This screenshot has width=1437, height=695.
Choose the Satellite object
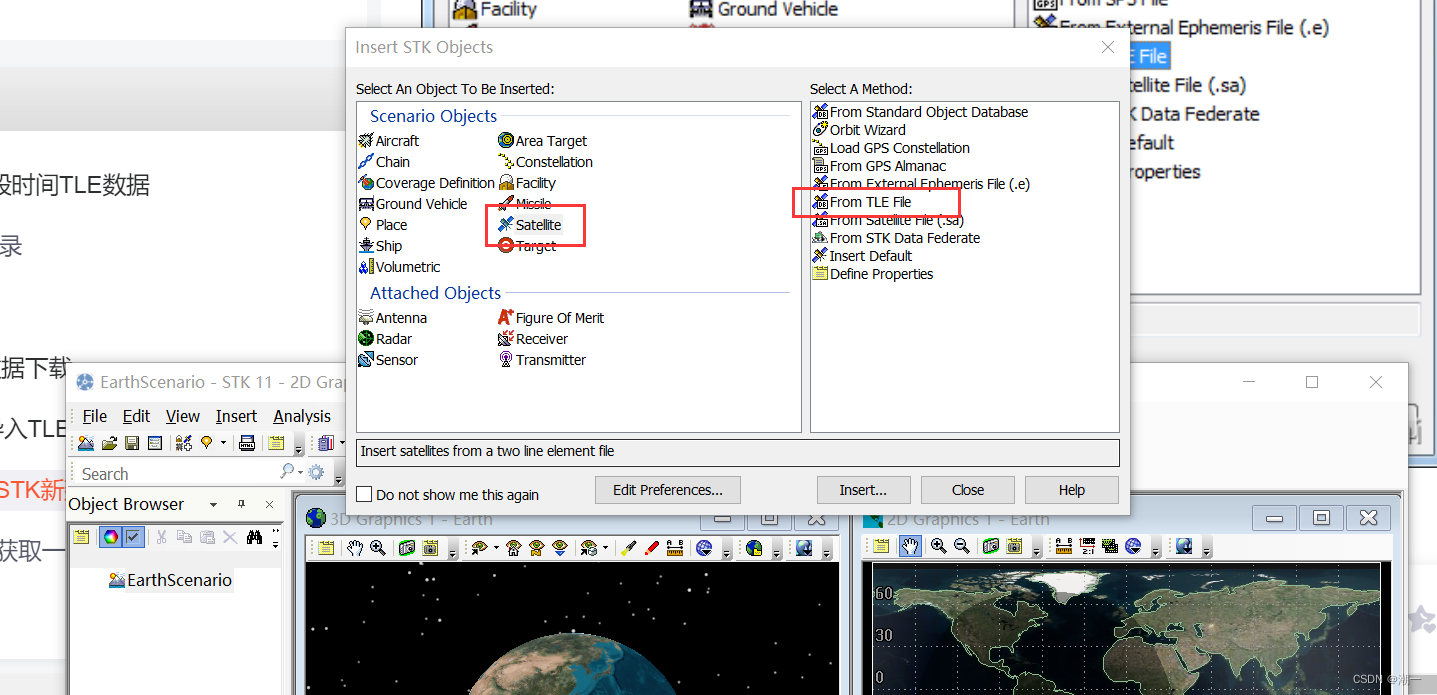[530, 225]
